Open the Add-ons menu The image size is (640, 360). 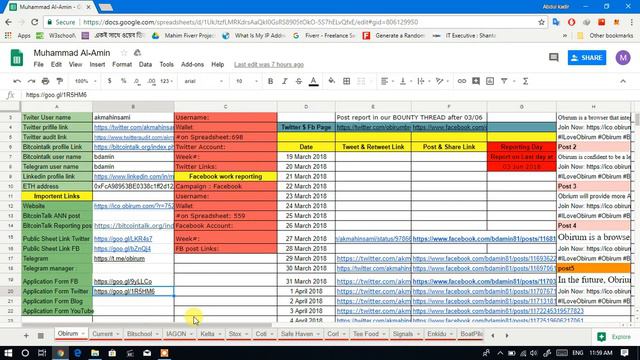pos(192,64)
